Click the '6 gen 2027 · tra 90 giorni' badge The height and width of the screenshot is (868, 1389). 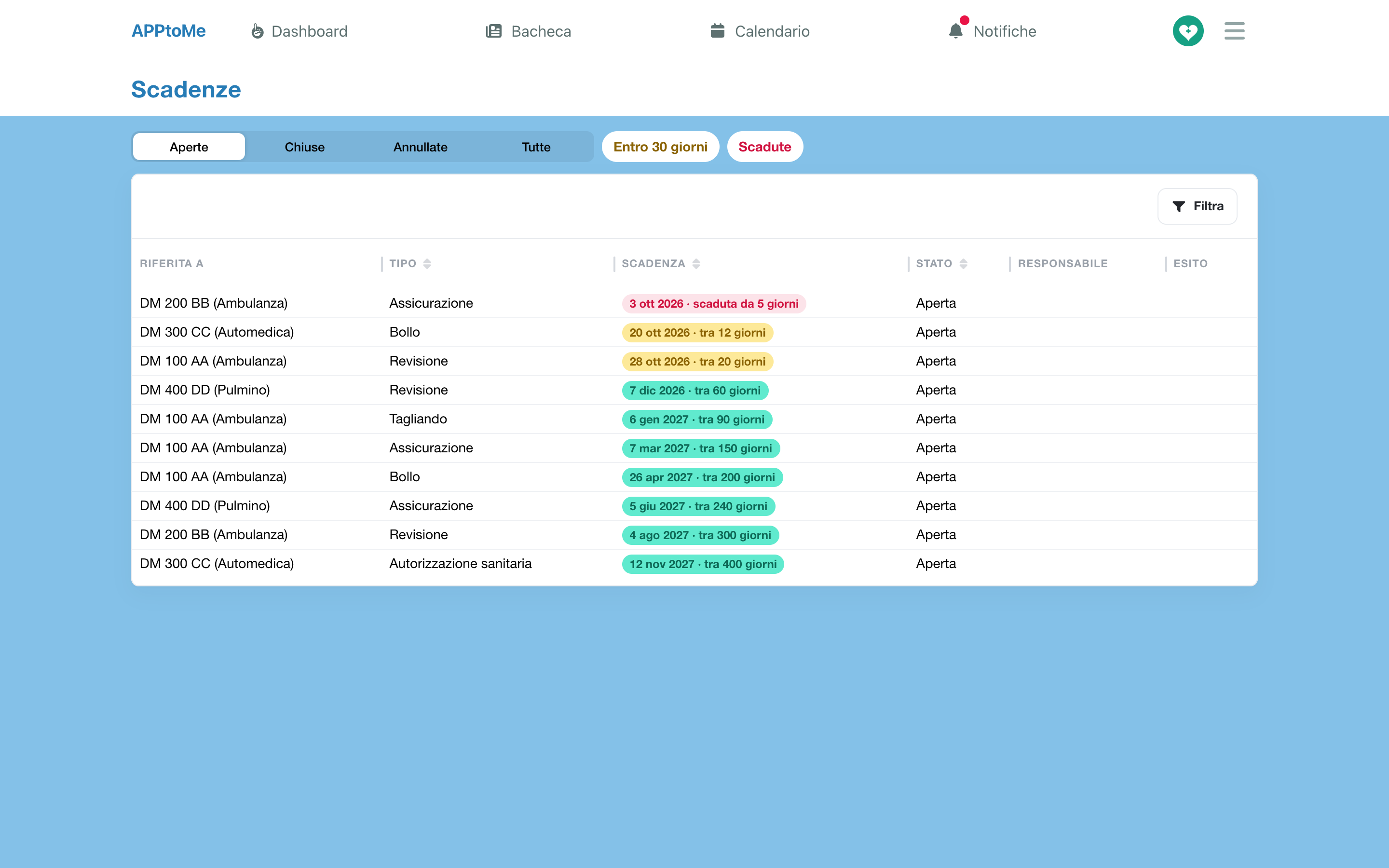click(697, 420)
